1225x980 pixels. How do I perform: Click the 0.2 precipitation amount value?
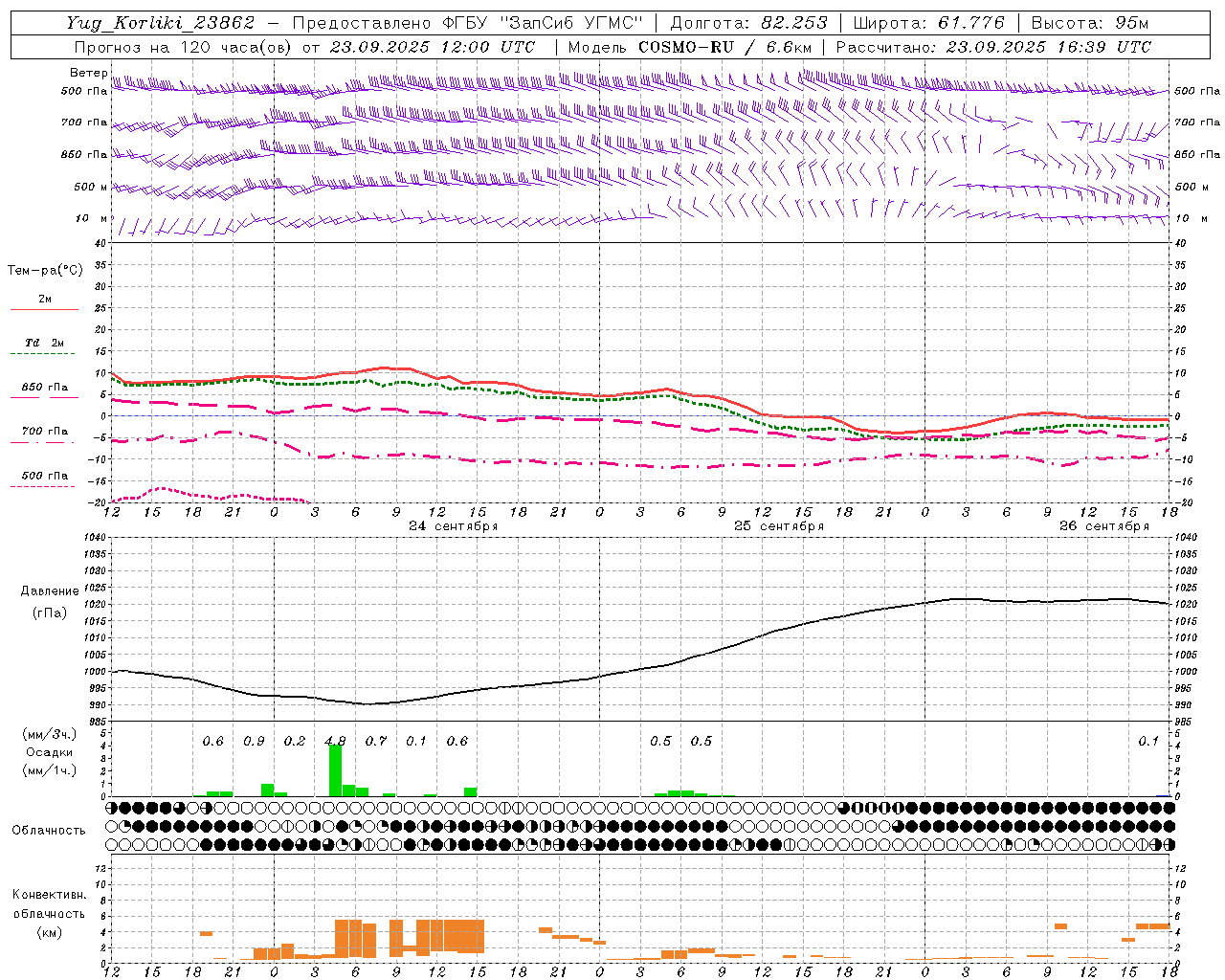point(295,742)
